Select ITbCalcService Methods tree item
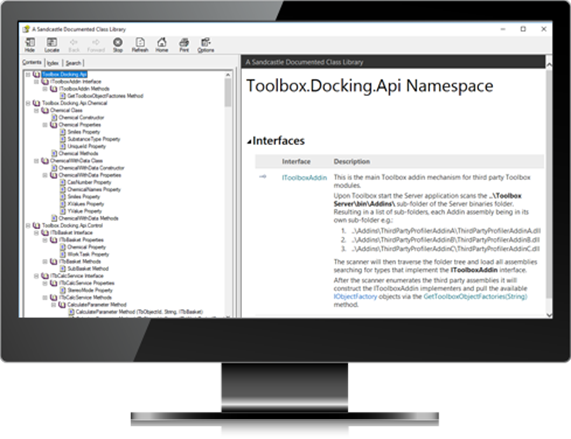 (x=85, y=297)
